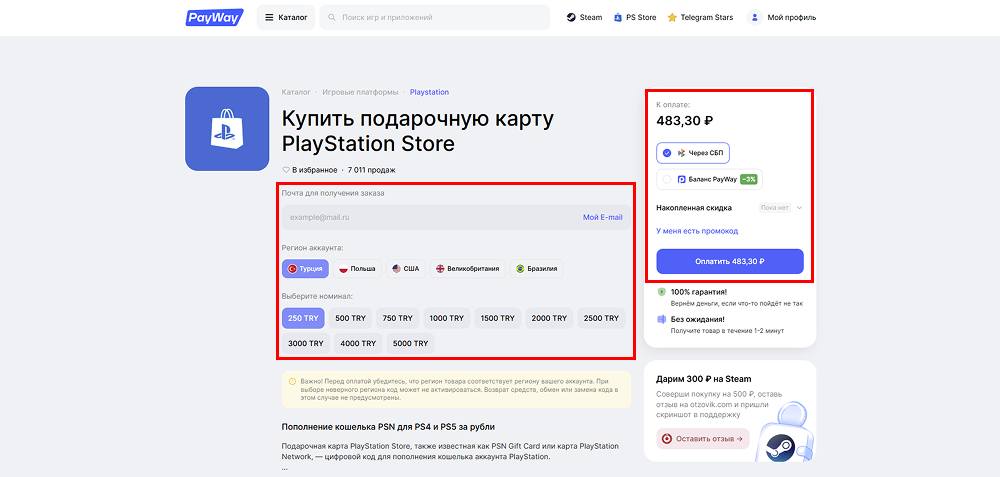Choose the Бразилия account region
Viewport: 1000px width, 477px height.
point(537,269)
